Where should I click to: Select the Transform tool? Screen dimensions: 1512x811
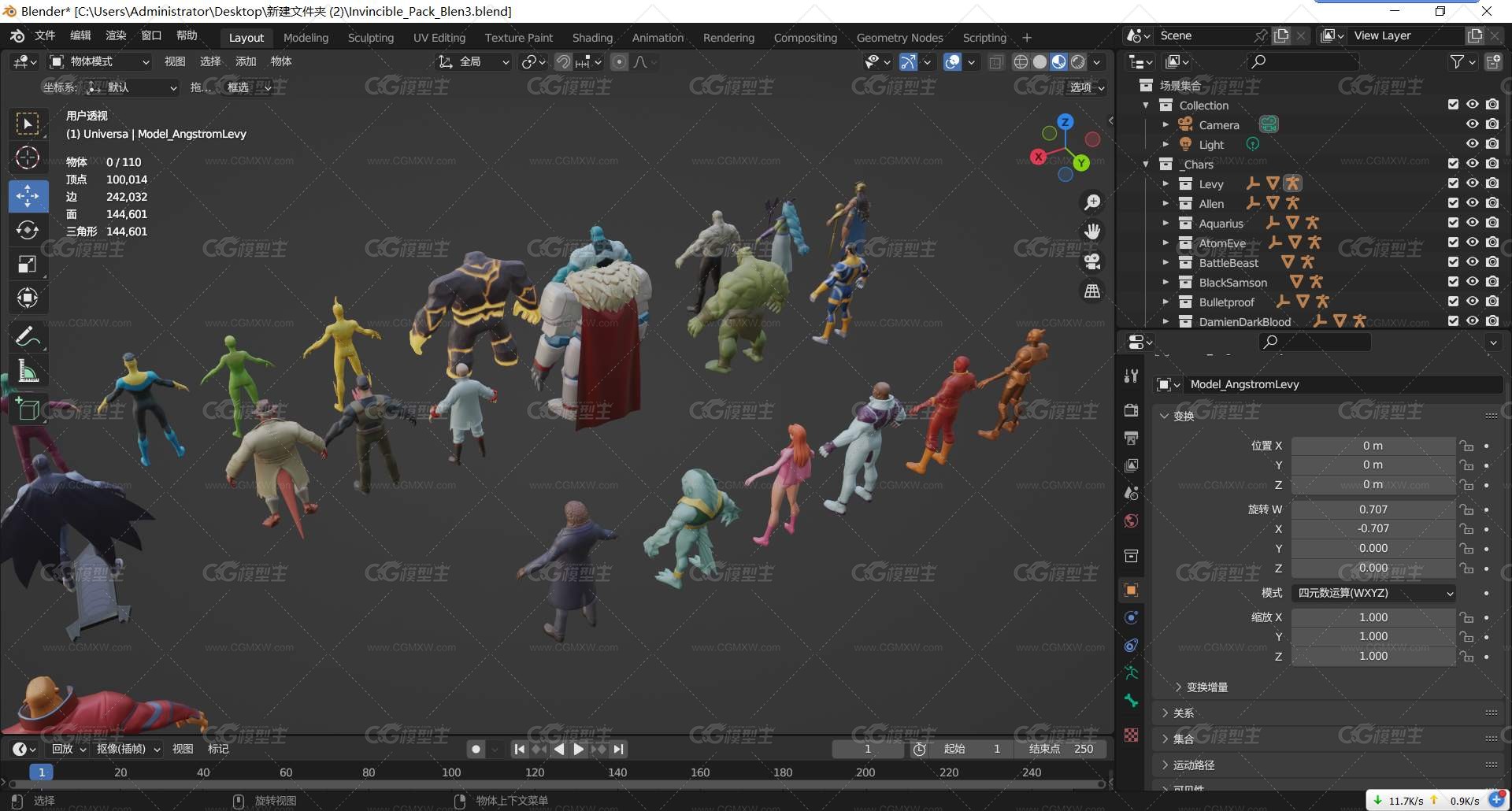(28, 298)
